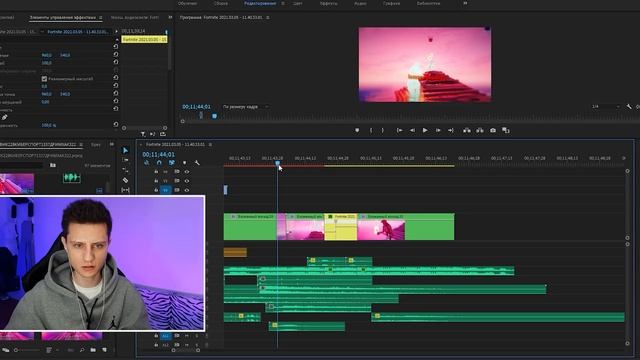The width and height of the screenshot is (640, 360).
Task: Toggle Linked Selection in timeline
Action: point(171,163)
